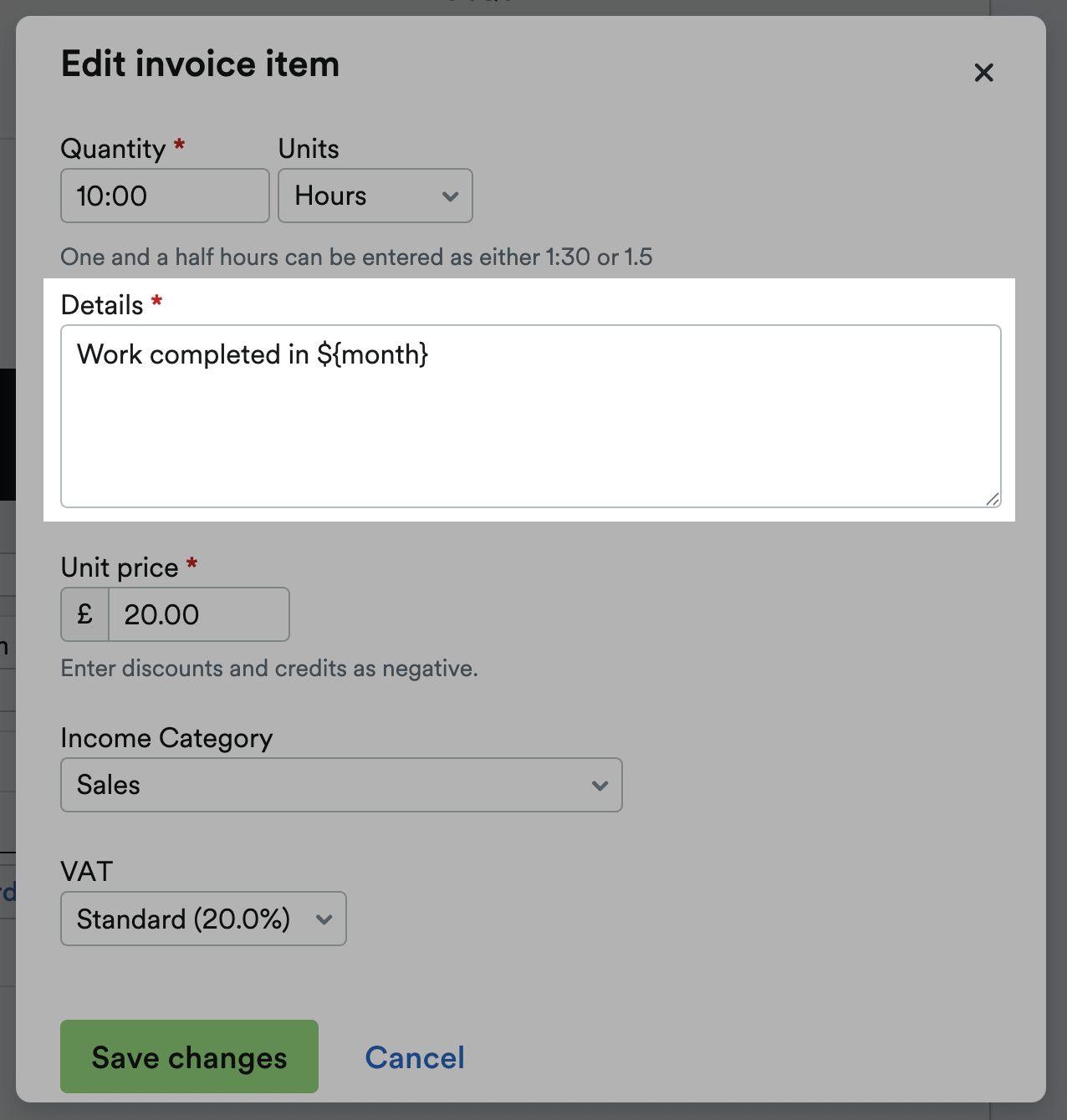Click the Edit invoice item title
1067x1120 pixels.
[x=200, y=64]
